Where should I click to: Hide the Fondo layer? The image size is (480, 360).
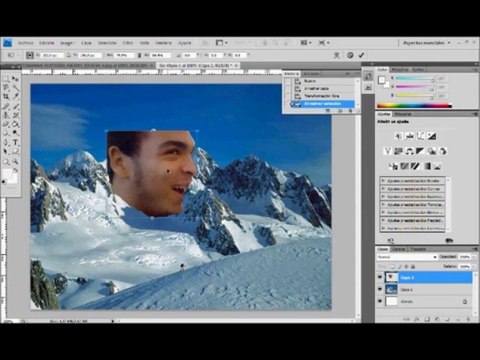[380, 301]
